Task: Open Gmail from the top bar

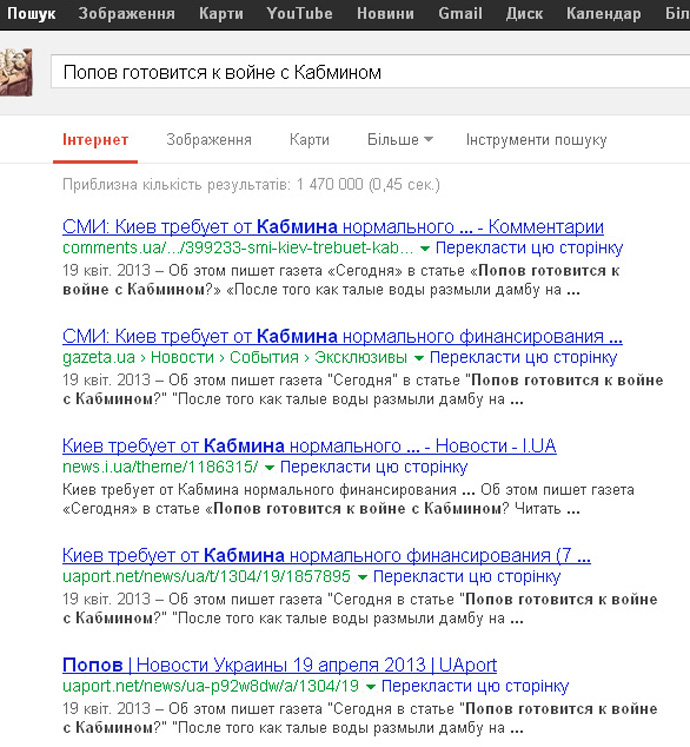Action: tap(460, 13)
